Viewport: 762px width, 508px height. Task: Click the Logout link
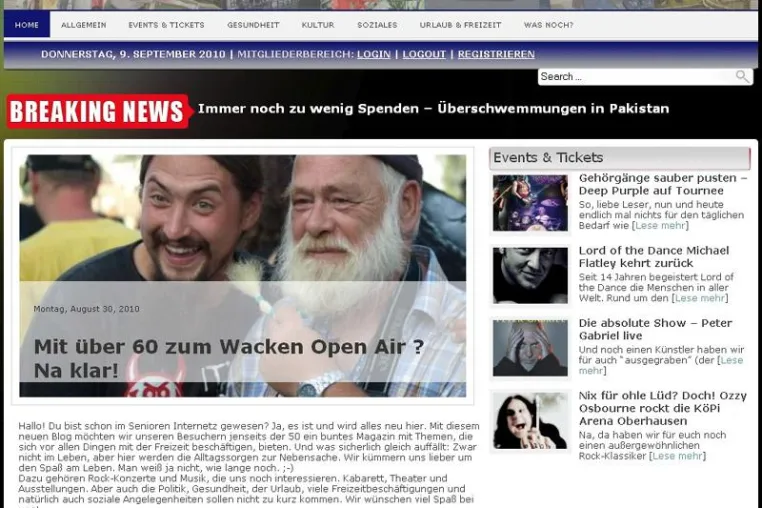pyautogui.click(x=424, y=54)
